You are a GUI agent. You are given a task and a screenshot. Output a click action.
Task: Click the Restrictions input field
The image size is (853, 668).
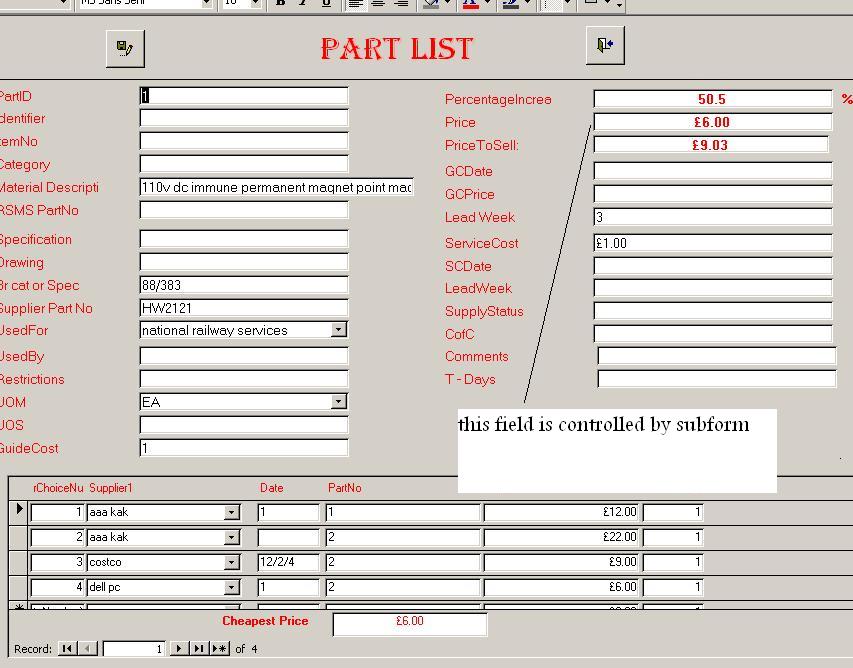(244, 379)
